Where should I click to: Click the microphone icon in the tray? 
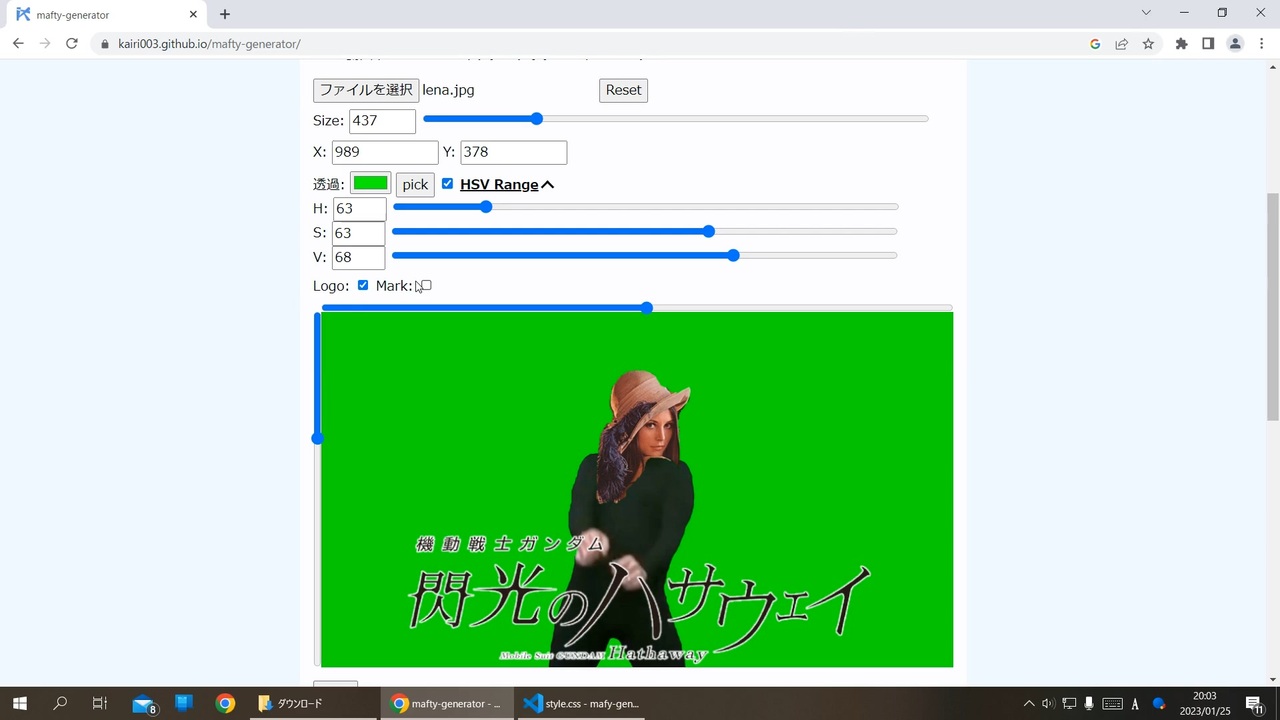click(1089, 703)
